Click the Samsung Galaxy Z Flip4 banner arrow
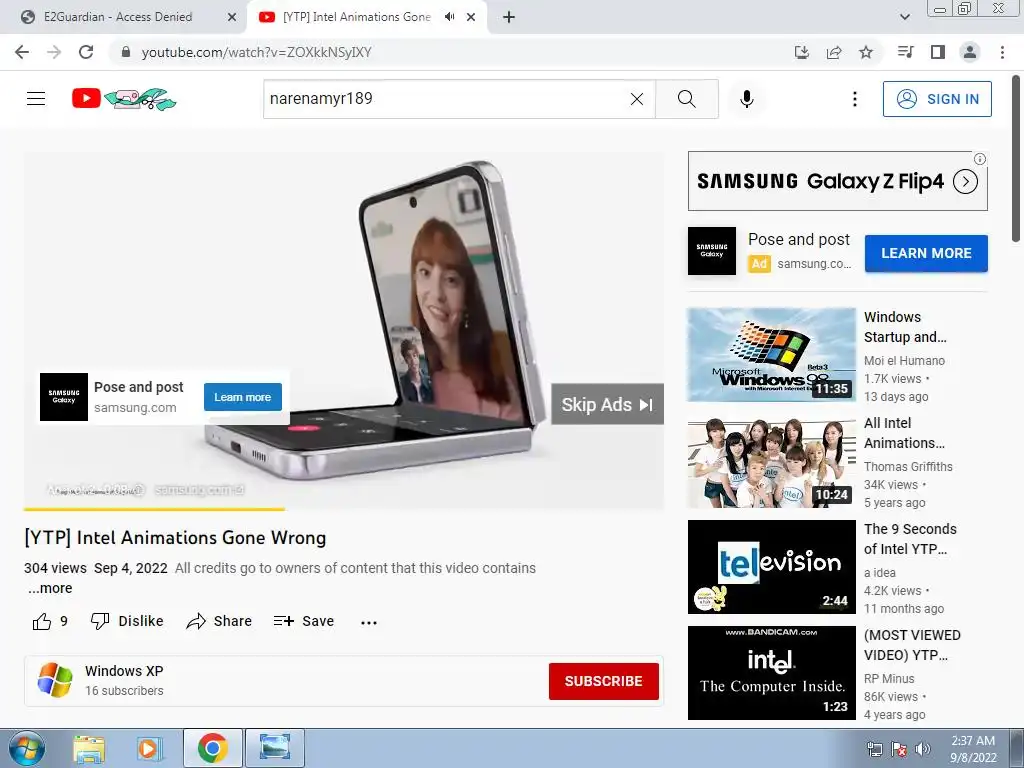 [965, 182]
